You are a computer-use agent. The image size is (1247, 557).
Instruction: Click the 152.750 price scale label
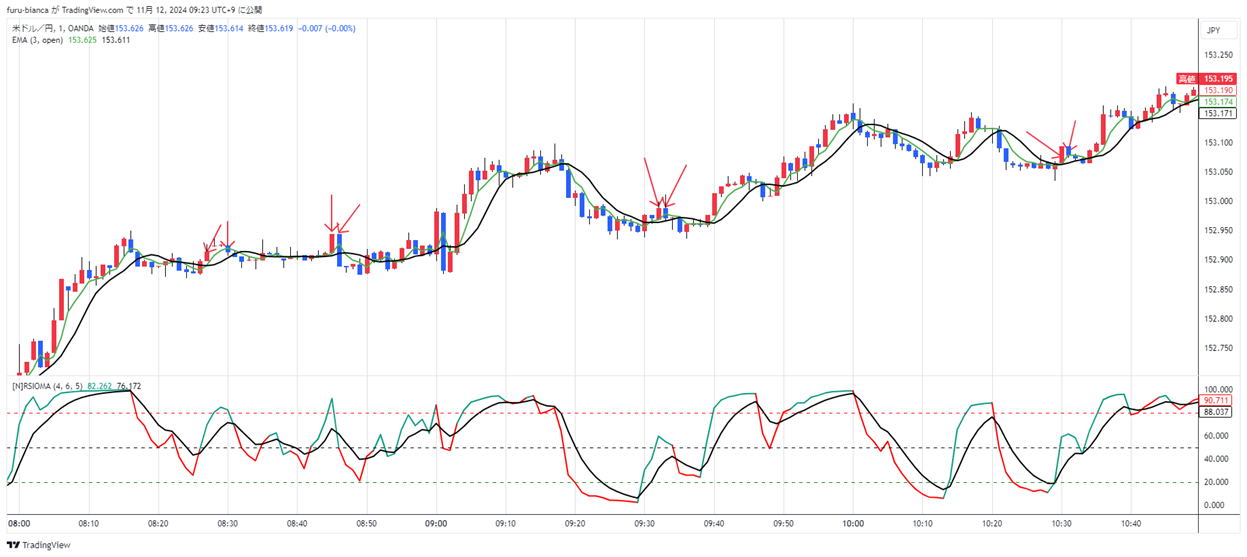(x=1218, y=348)
